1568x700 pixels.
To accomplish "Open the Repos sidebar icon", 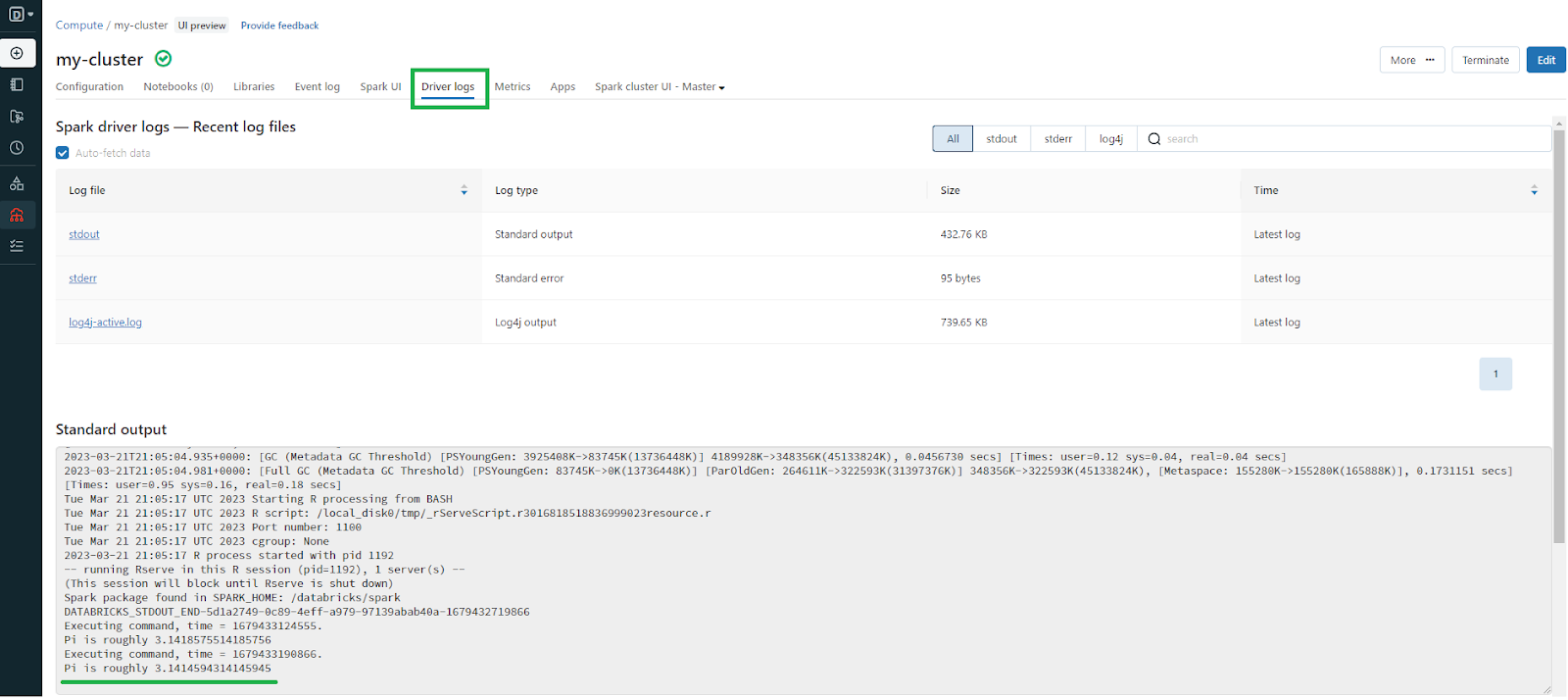I will click(x=17, y=116).
